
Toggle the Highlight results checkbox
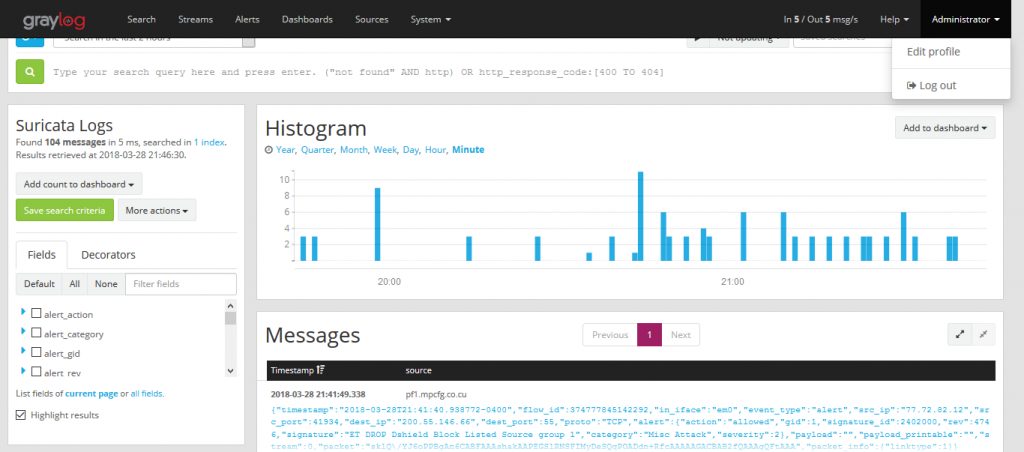[x=21, y=415]
